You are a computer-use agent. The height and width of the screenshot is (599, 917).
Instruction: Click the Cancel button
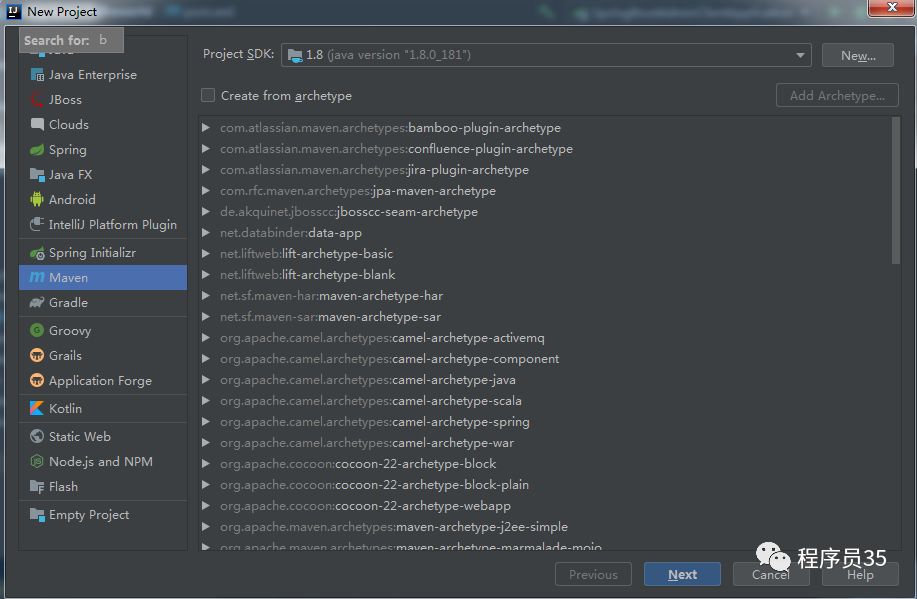tap(771, 574)
